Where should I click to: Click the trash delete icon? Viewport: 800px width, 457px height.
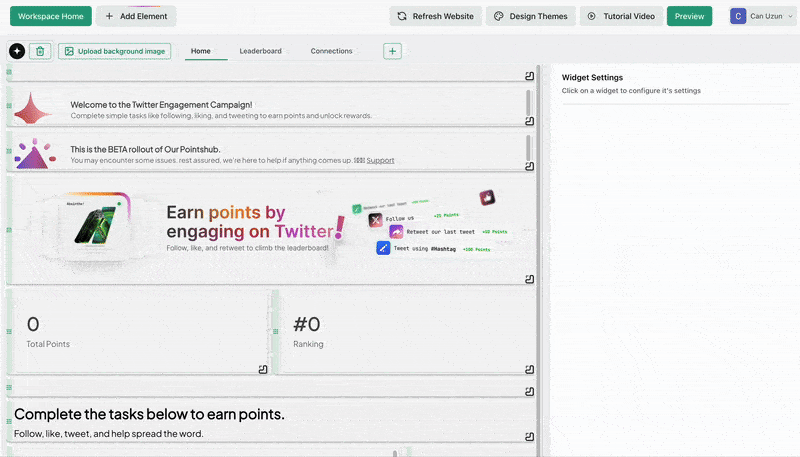pos(40,51)
